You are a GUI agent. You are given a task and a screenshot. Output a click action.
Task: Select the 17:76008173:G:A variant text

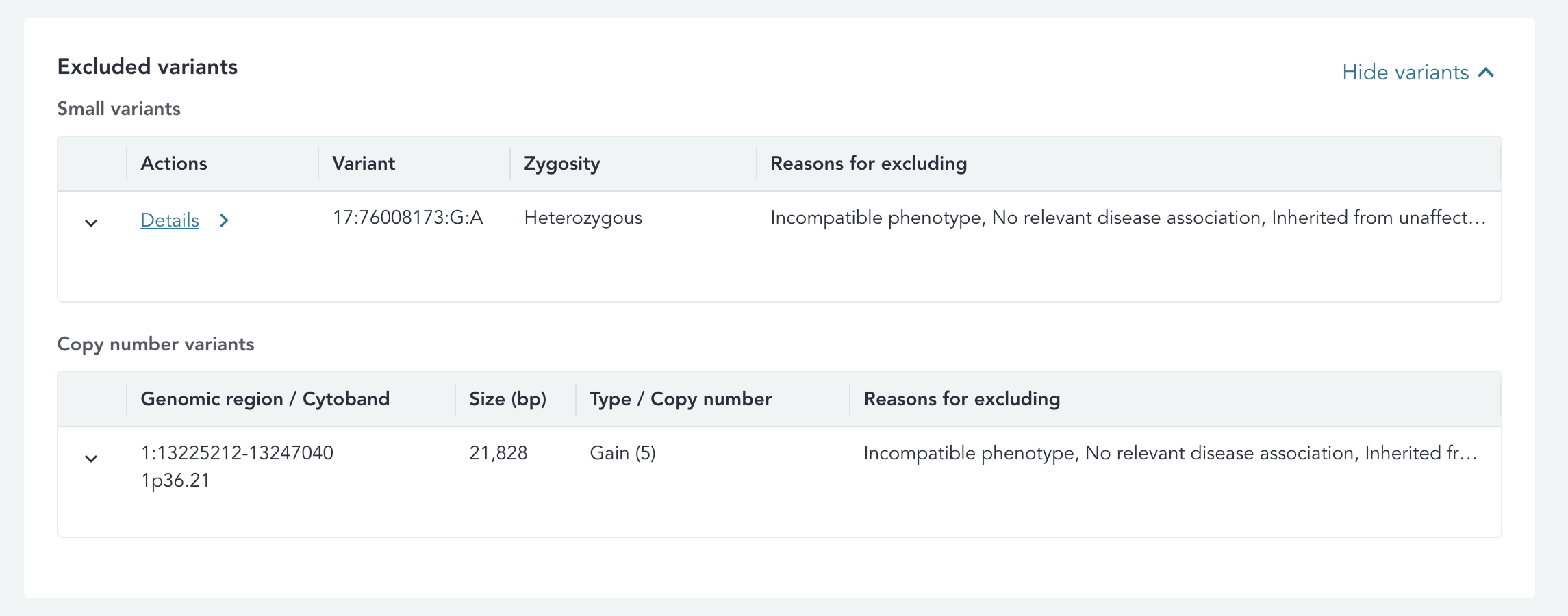pos(407,218)
